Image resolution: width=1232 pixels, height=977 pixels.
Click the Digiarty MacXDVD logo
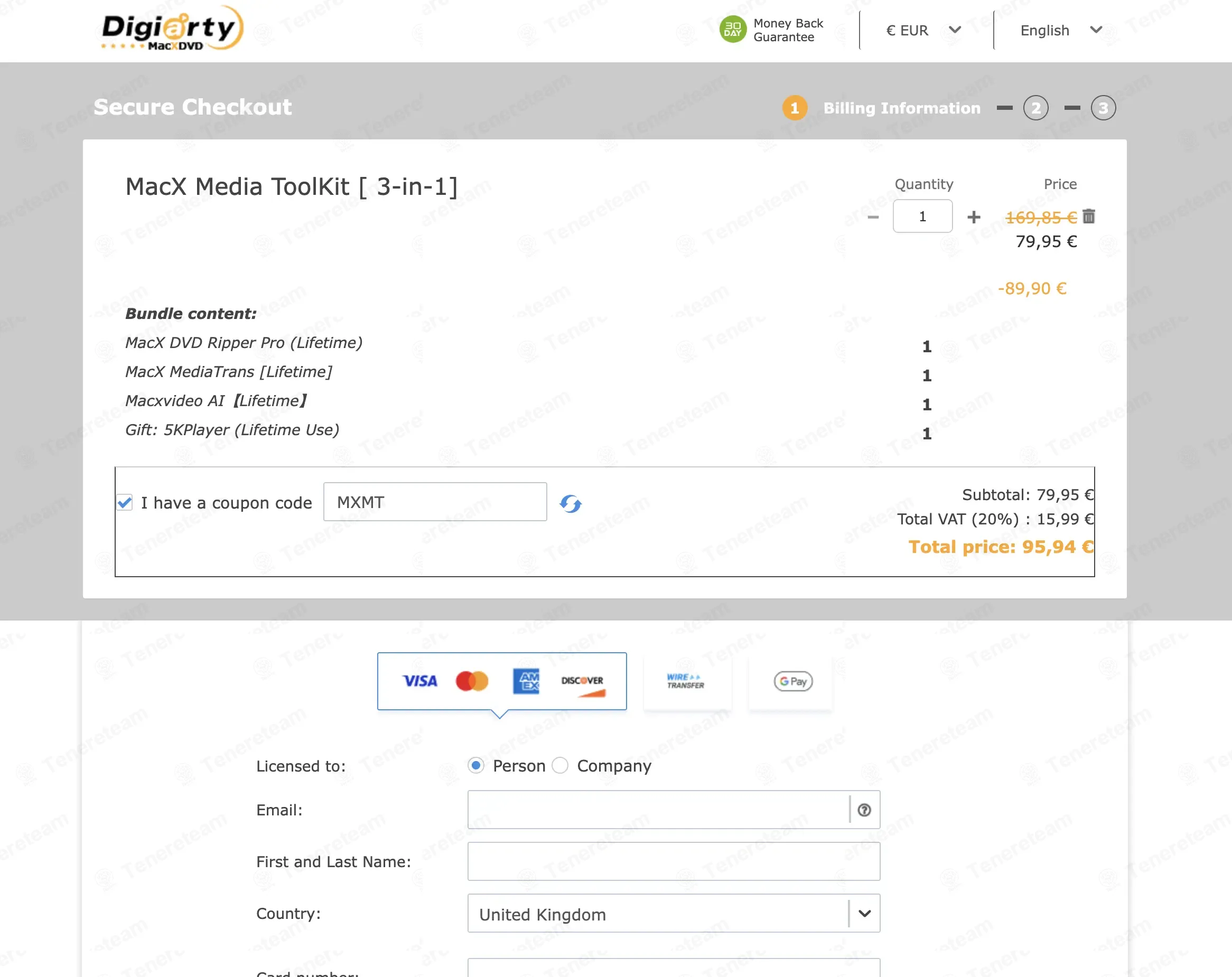(172, 29)
